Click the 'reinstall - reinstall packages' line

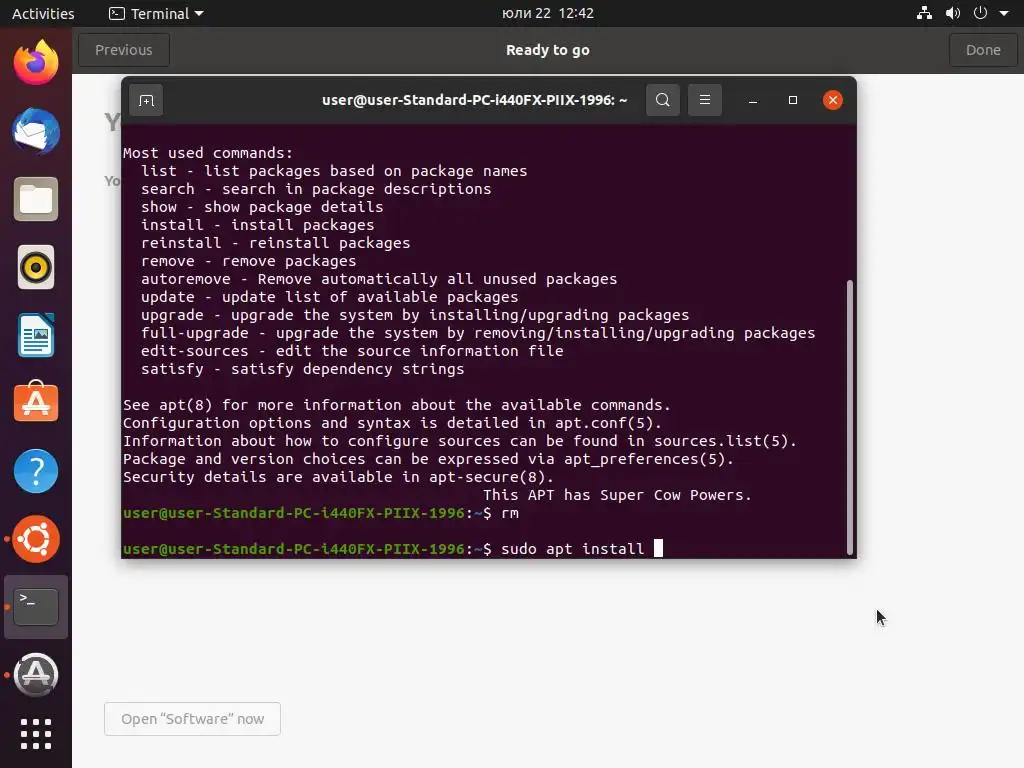point(276,243)
